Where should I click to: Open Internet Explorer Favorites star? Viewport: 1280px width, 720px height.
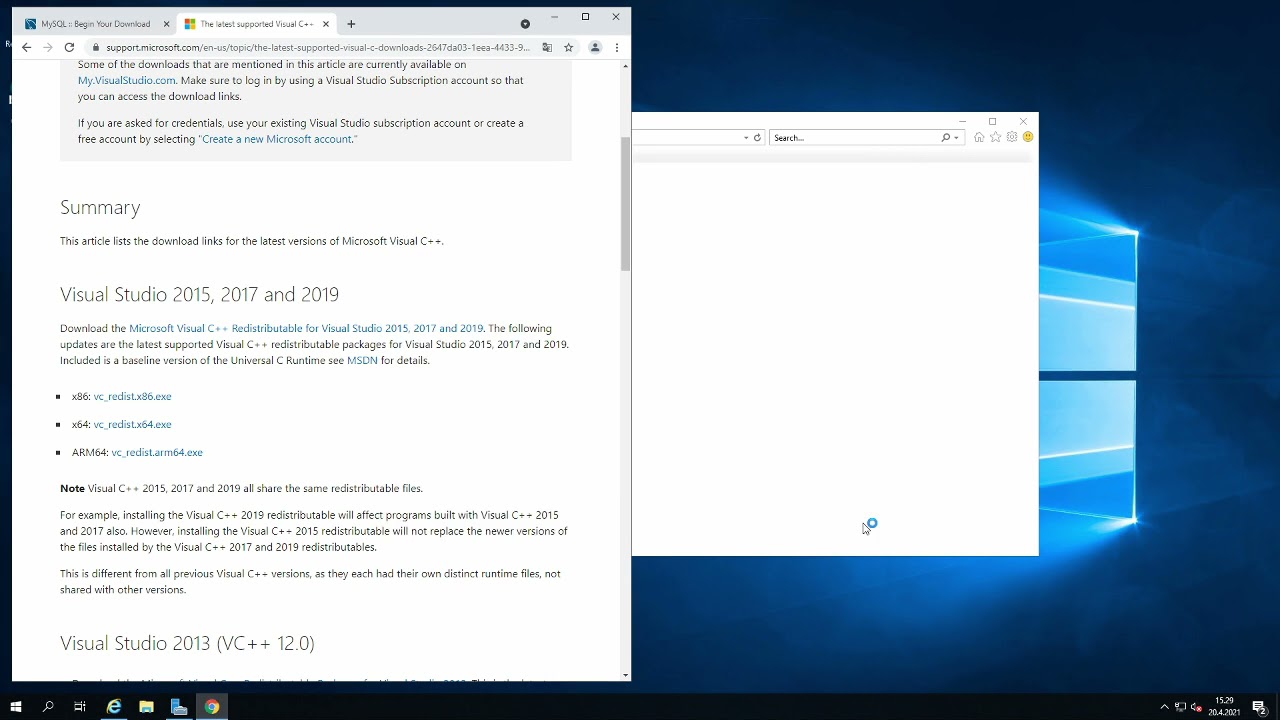995,137
